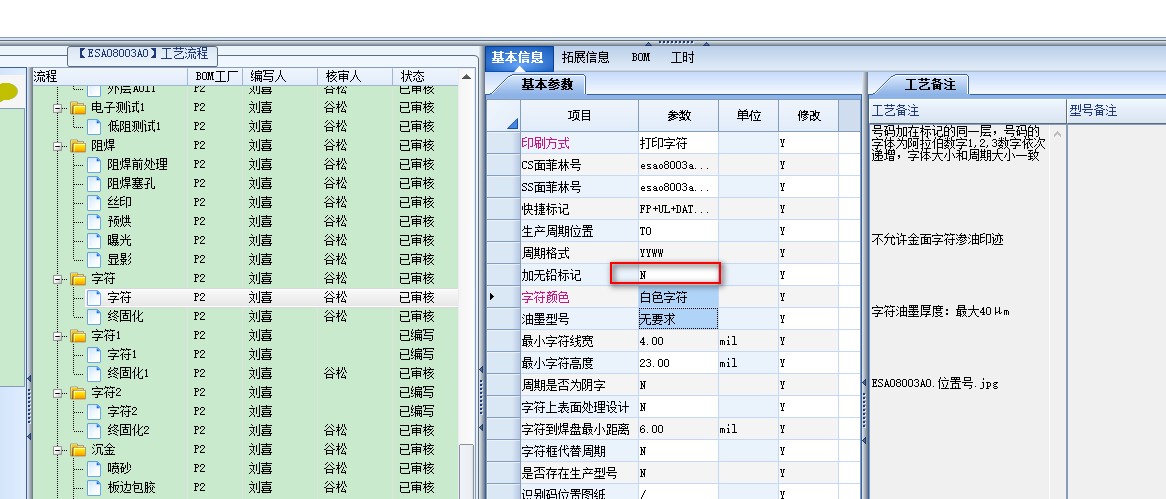Click the parameter grid select-all corner cell
1166x499 pixels.
click(x=503, y=115)
